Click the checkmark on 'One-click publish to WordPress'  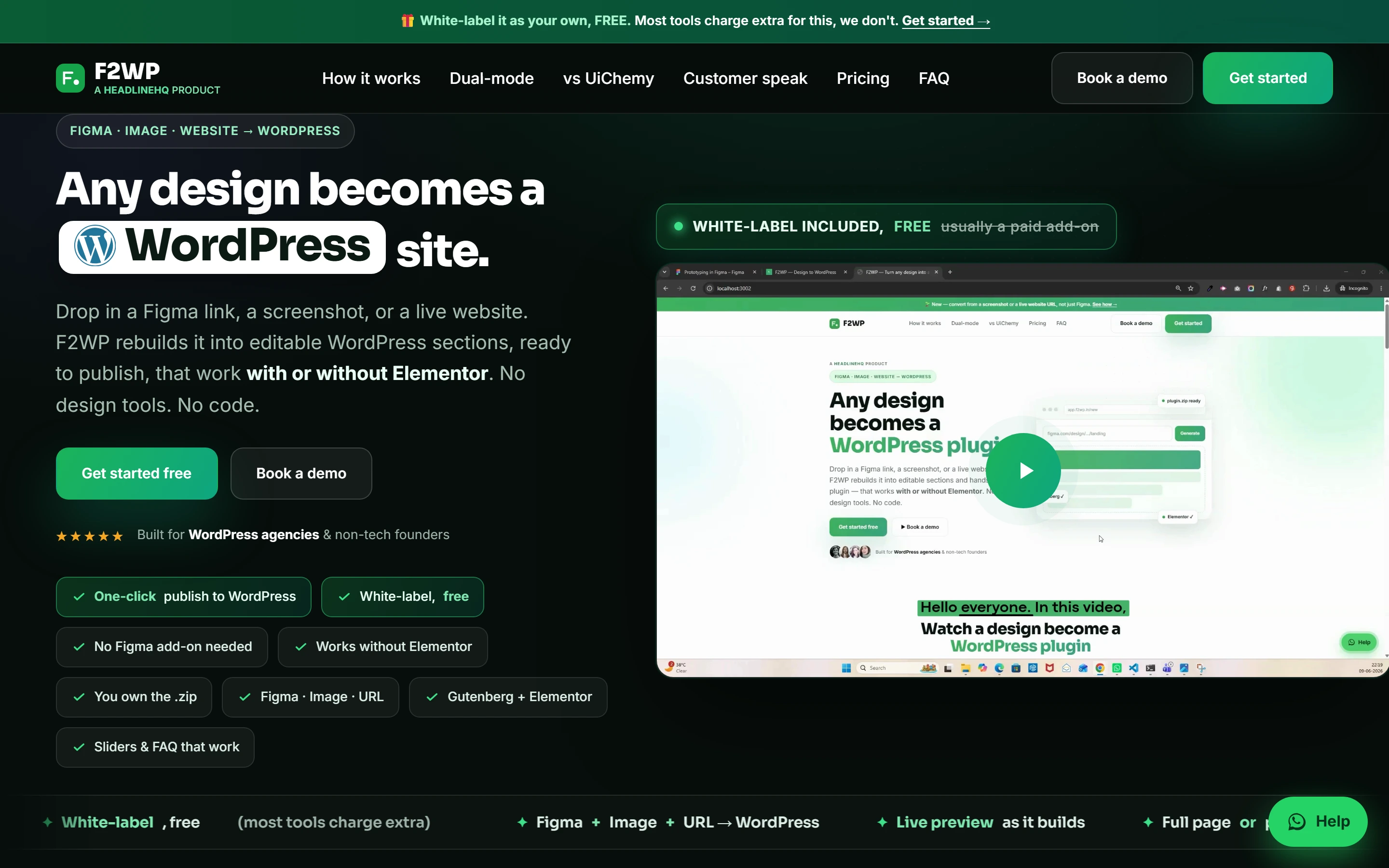[79, 597]
